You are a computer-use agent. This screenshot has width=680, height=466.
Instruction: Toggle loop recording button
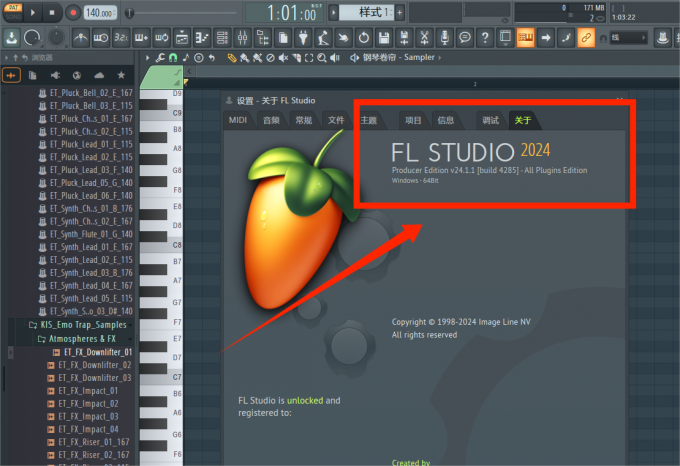tap(162, 38)
